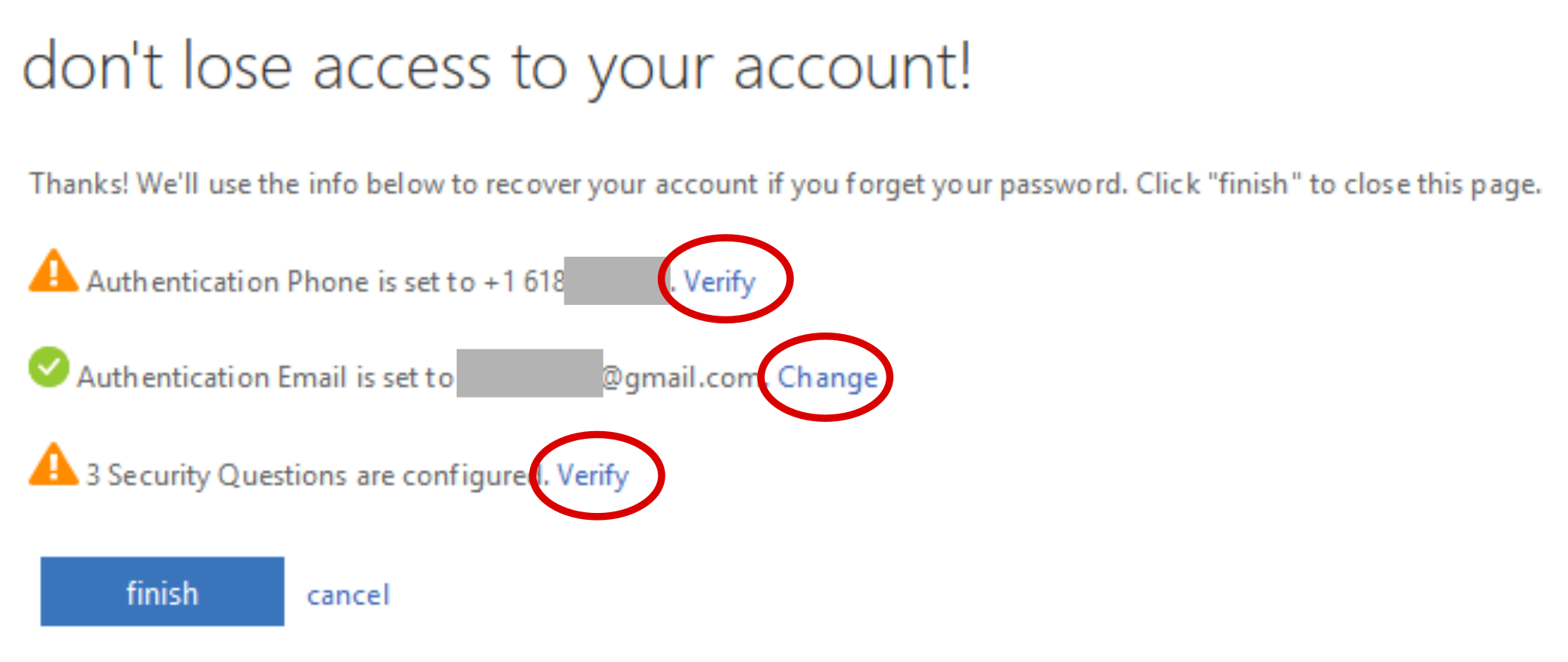The height and width of the screenshot is (662, 1568).
Task: Click the "don't lose access" page heading
Action: click(x=496, y=69)
